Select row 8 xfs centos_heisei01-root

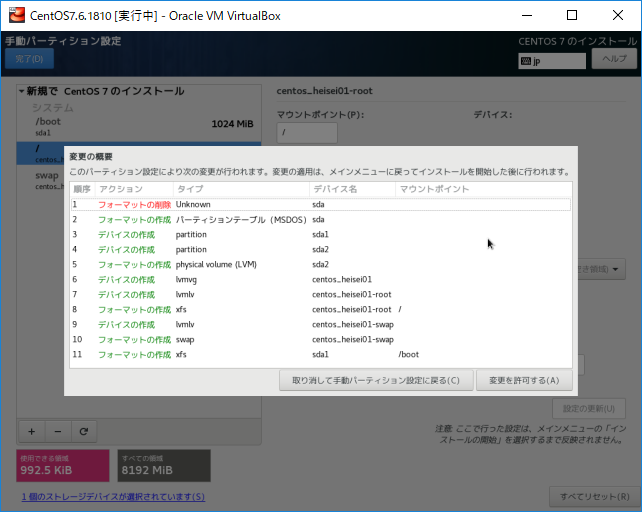coord(321,310)
